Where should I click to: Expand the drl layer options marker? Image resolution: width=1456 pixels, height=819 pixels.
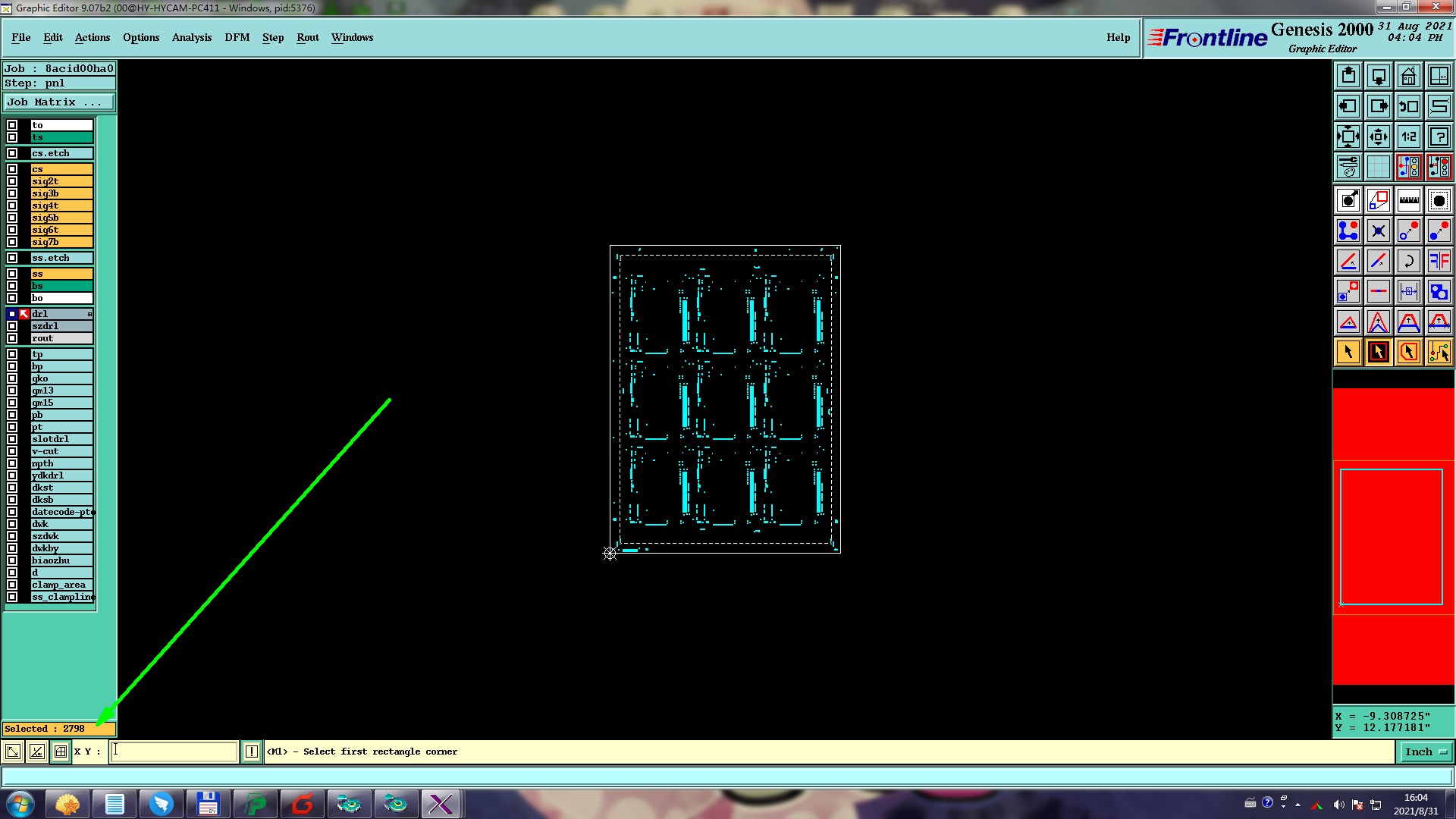(89, 314)
